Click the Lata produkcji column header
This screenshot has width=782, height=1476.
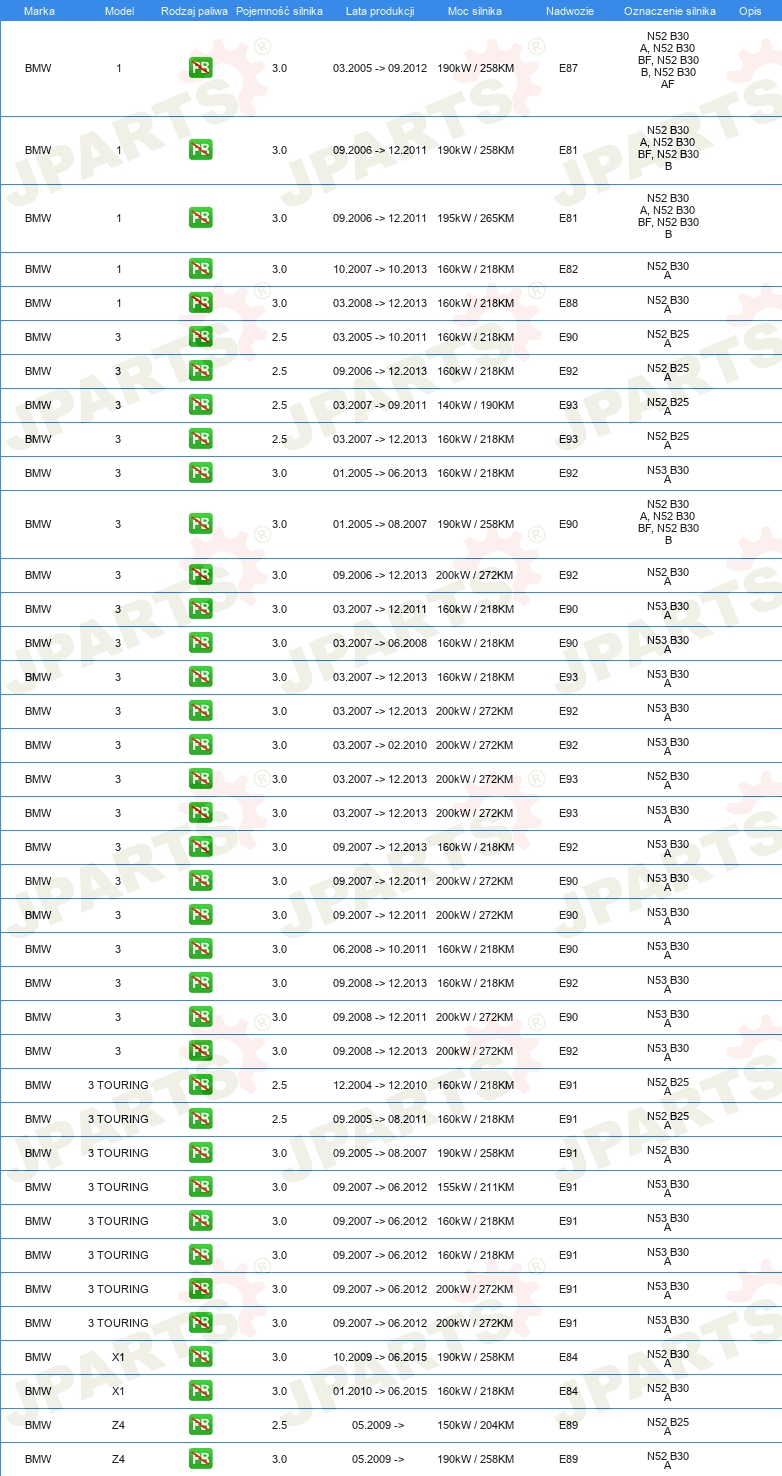click(380, 10)
